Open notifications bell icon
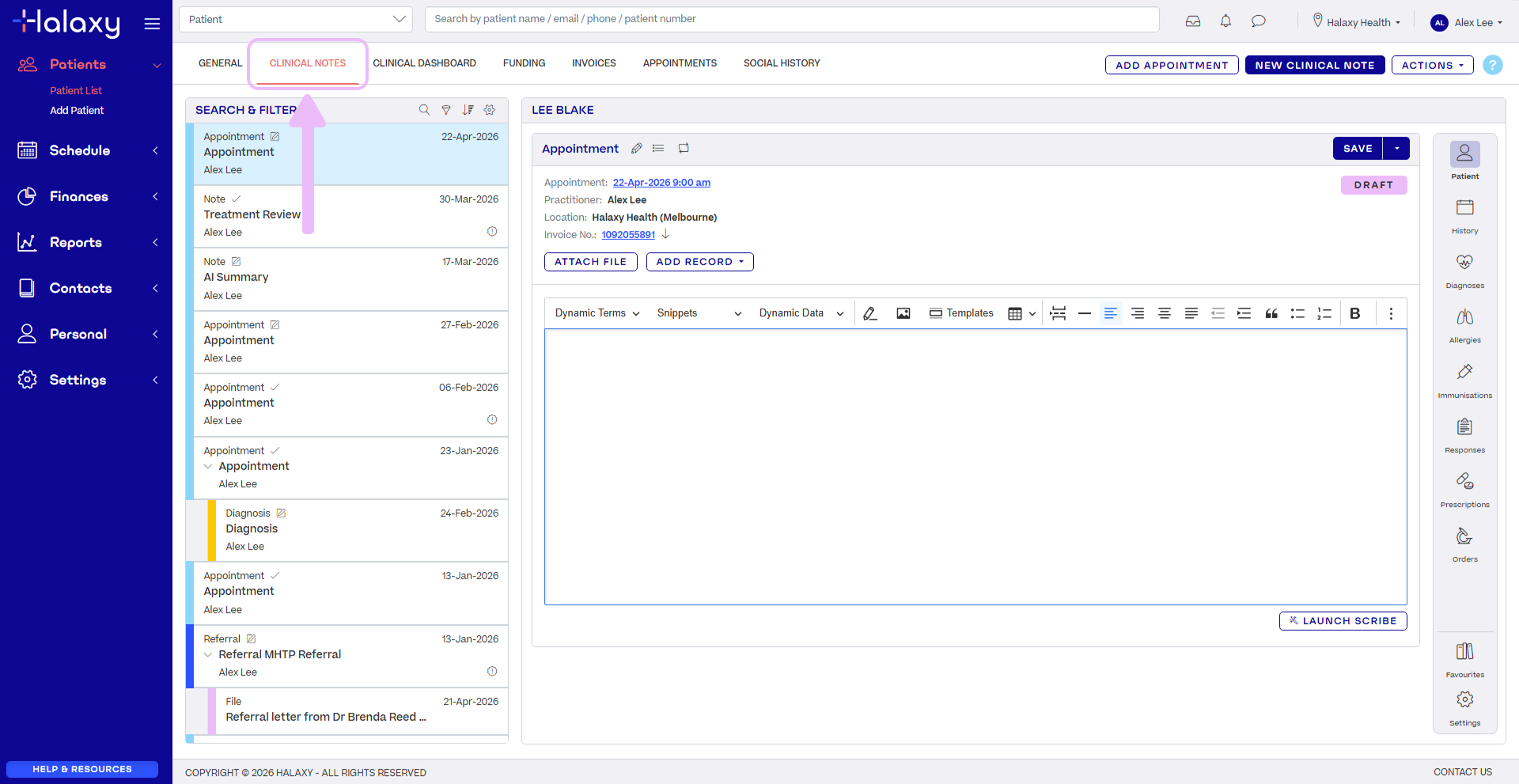This screenshot has height=784, width=1519. coord(1225,21)
